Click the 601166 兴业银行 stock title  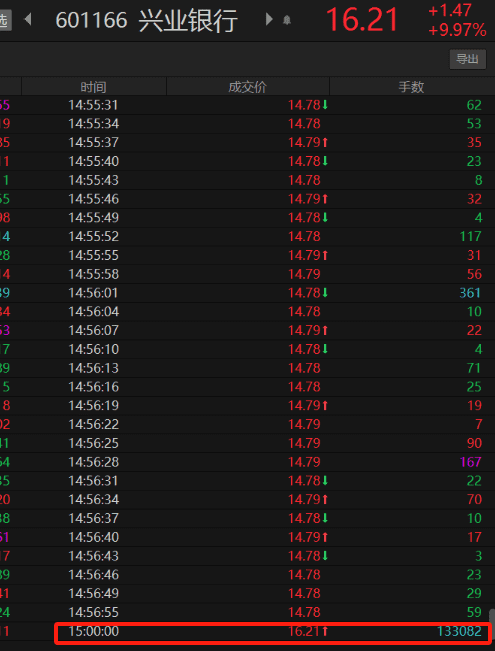(x=147, y=20)
